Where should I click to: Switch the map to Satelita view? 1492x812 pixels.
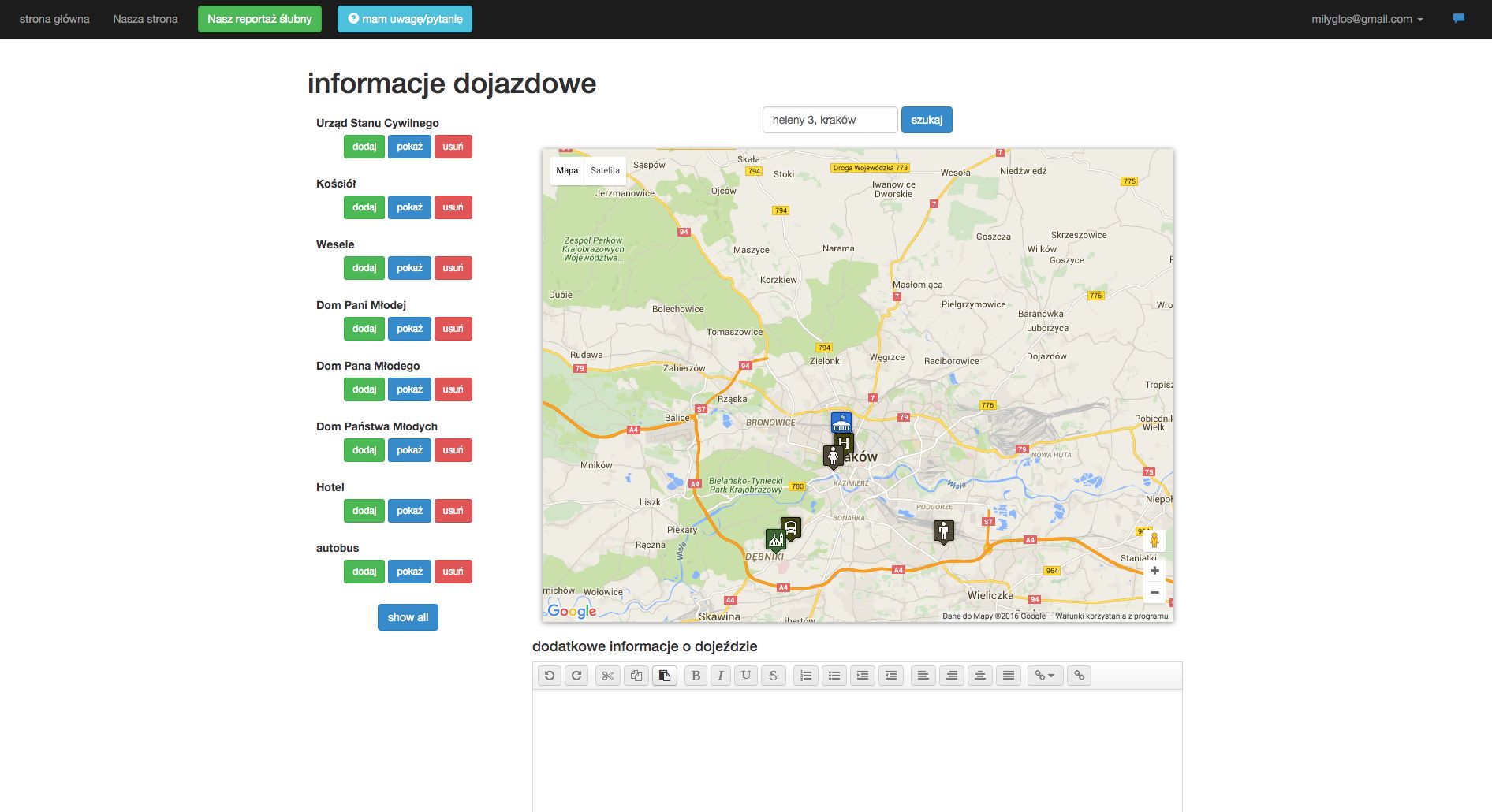coord(605,170)
